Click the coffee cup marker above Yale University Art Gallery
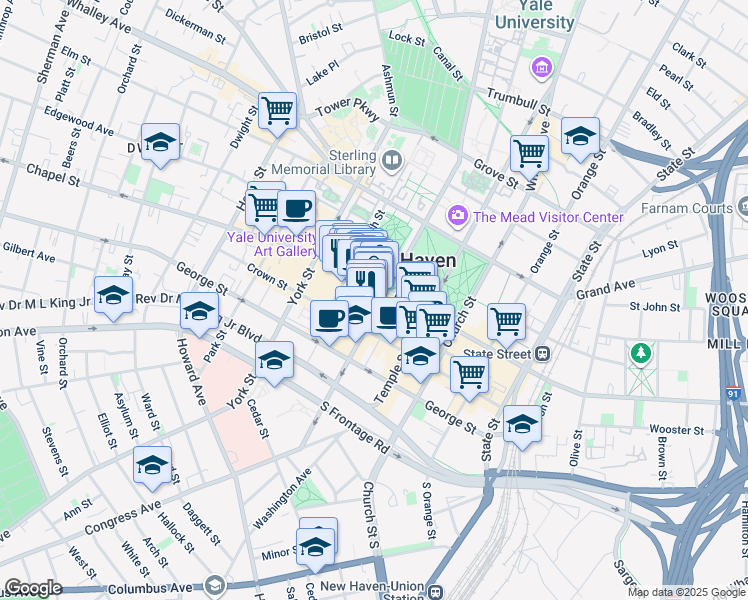748x600 pixels. click(296, 210)
